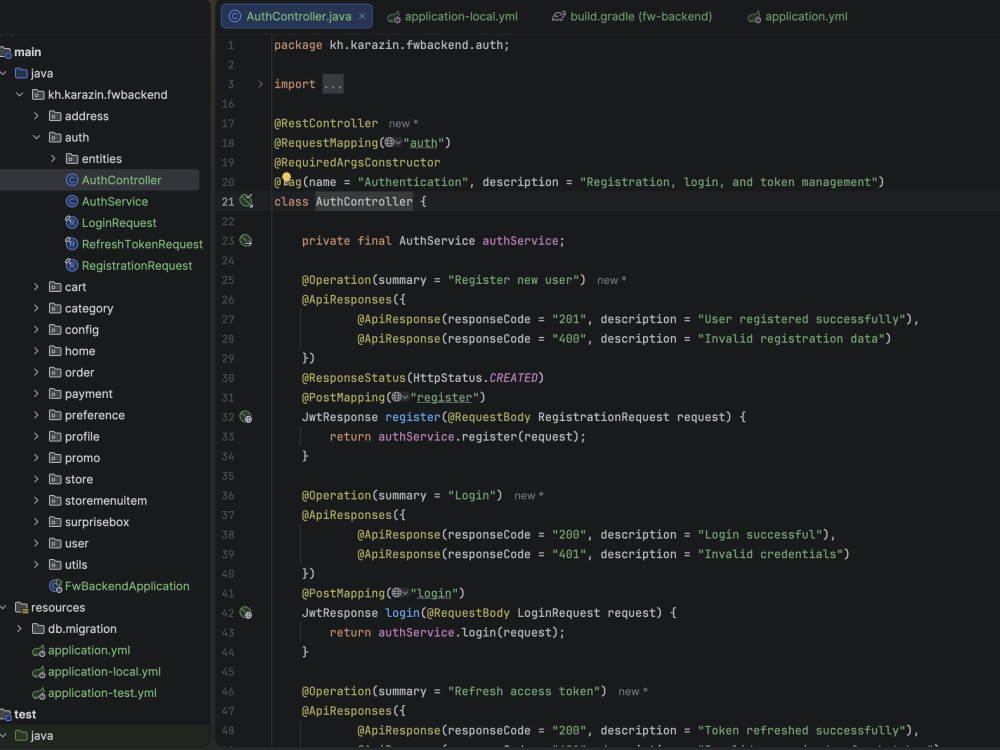
Task: Click the "new *" hint after Register new user
Action: tap(612, 281)
